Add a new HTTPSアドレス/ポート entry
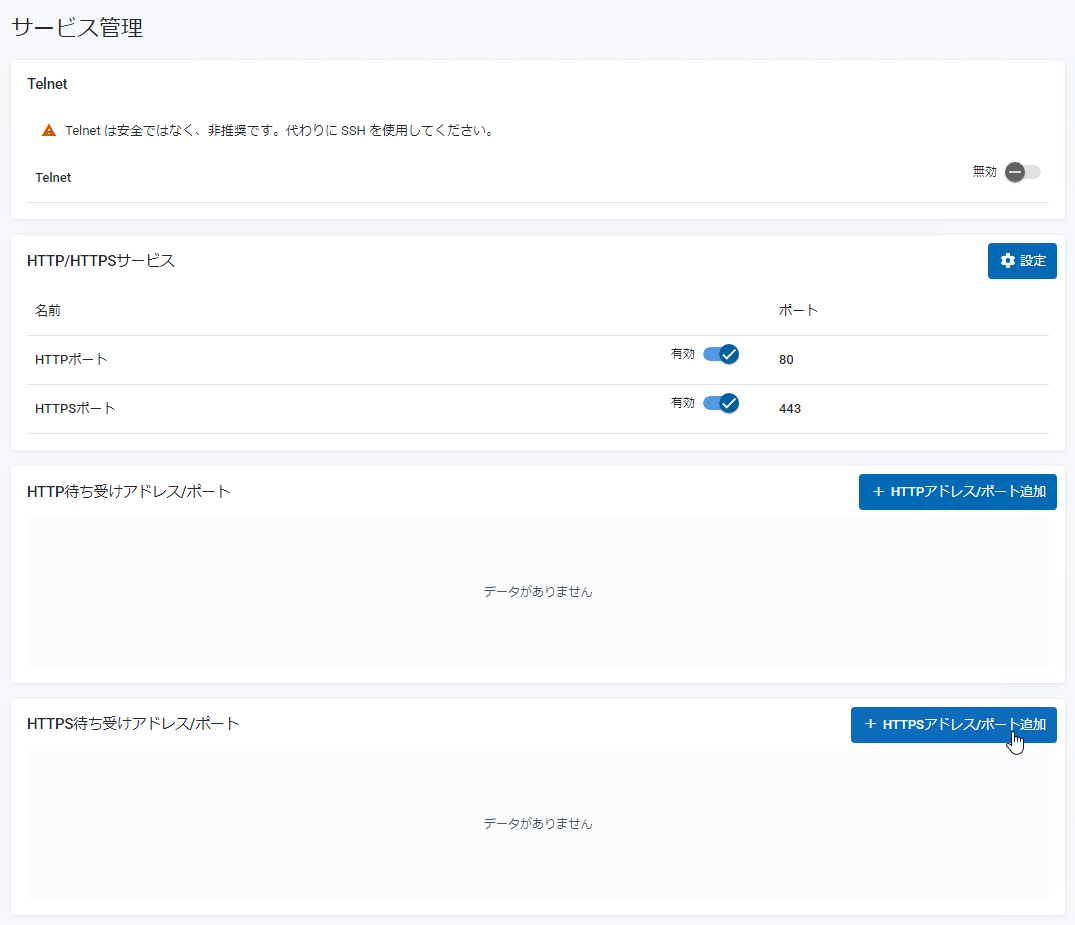1075x925 pixels. (953, 725)
